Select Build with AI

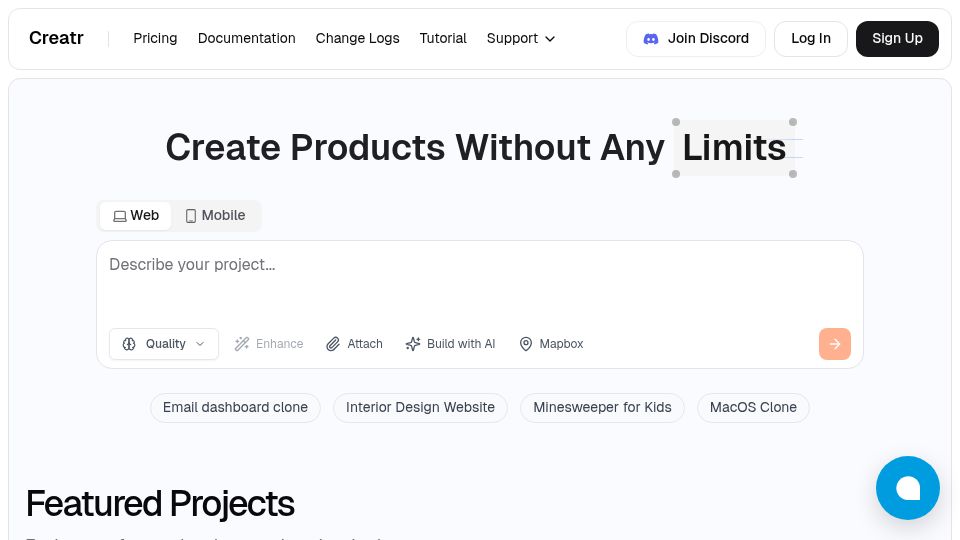click(x=450, y=344)
